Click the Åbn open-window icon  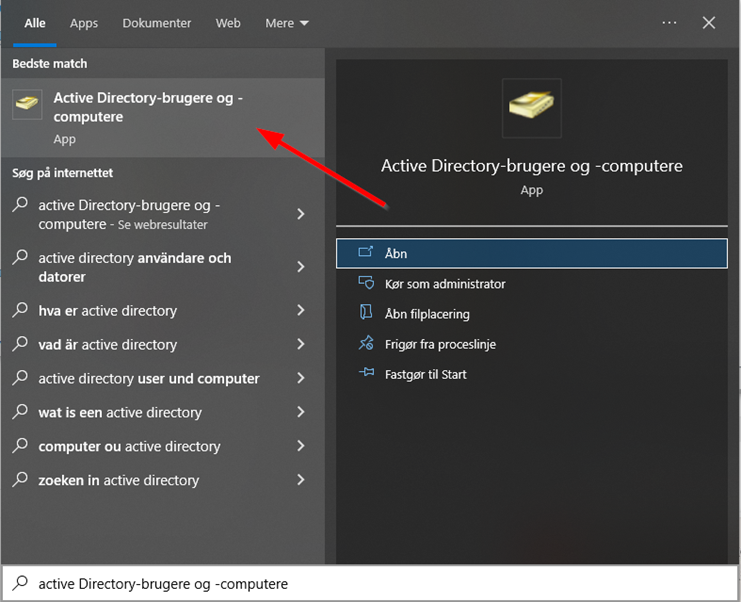pyautogui.click(x=366, y=252)
